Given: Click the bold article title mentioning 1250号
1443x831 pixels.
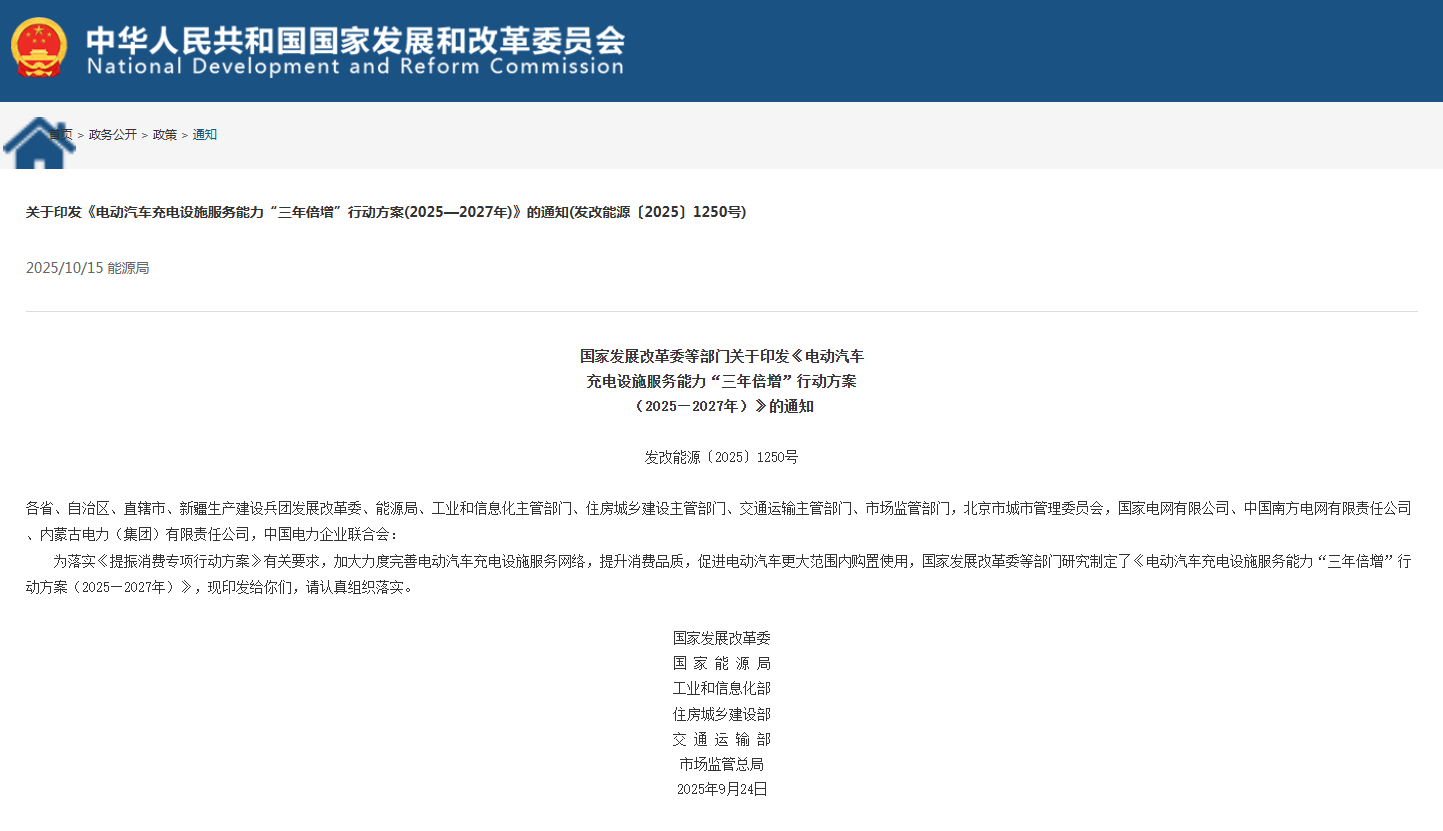Looking at the screenshot, I should (x=385, y=212).
